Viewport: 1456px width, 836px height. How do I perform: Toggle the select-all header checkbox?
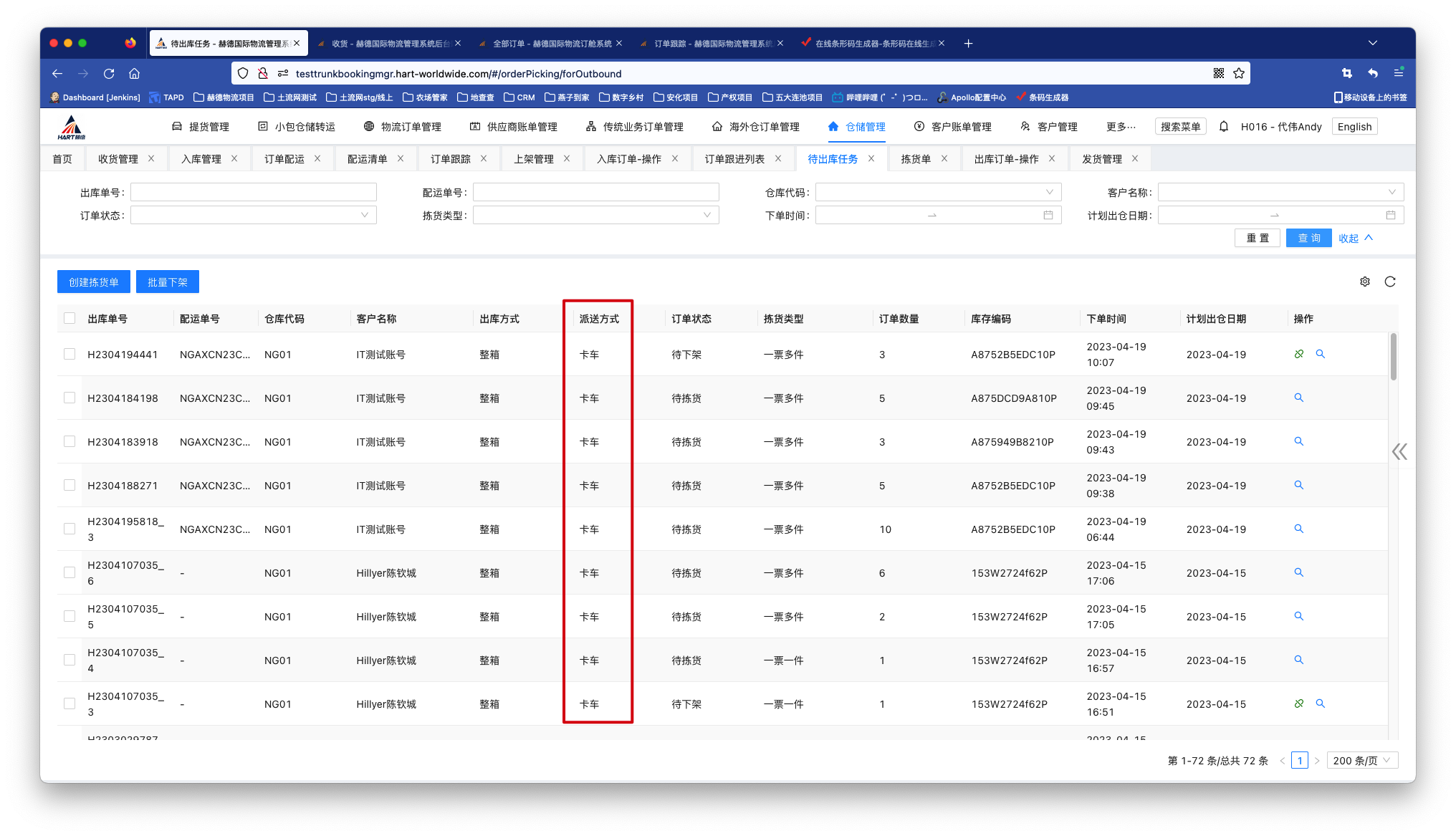click(x=70, y=318)
